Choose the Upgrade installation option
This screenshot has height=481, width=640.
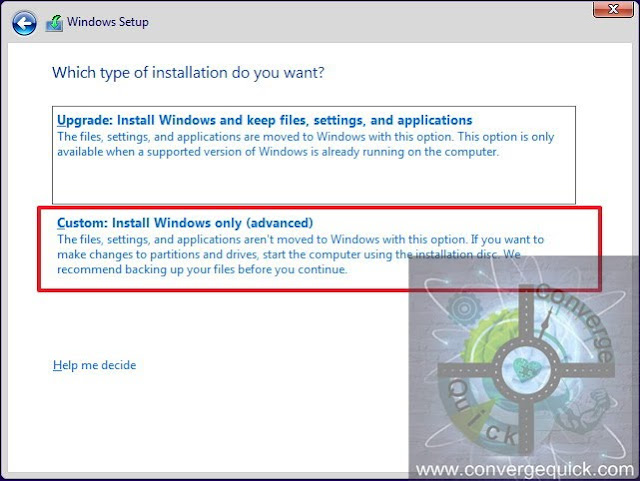click(313, 155)
